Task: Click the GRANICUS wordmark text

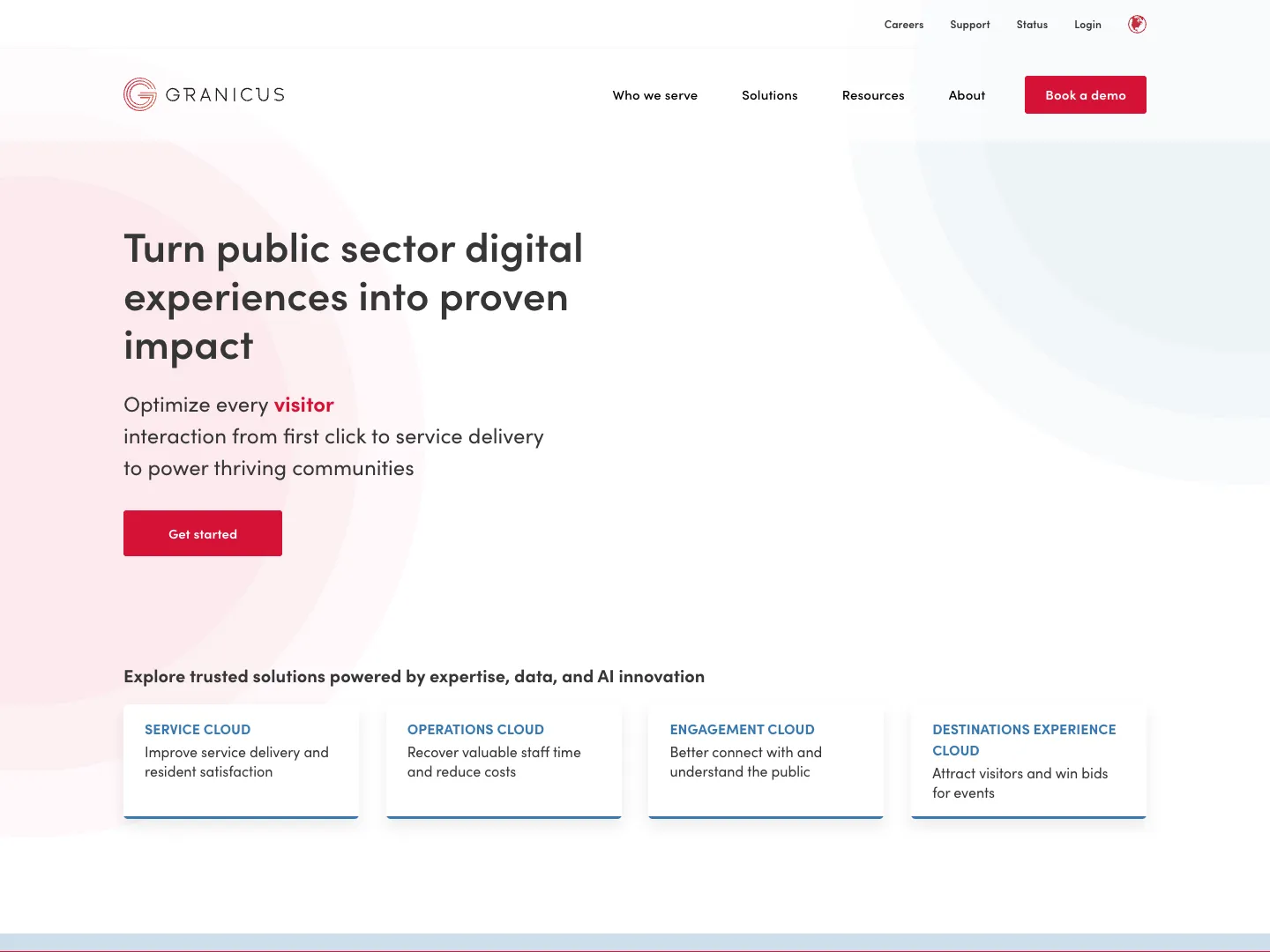Action: [225, 94]
